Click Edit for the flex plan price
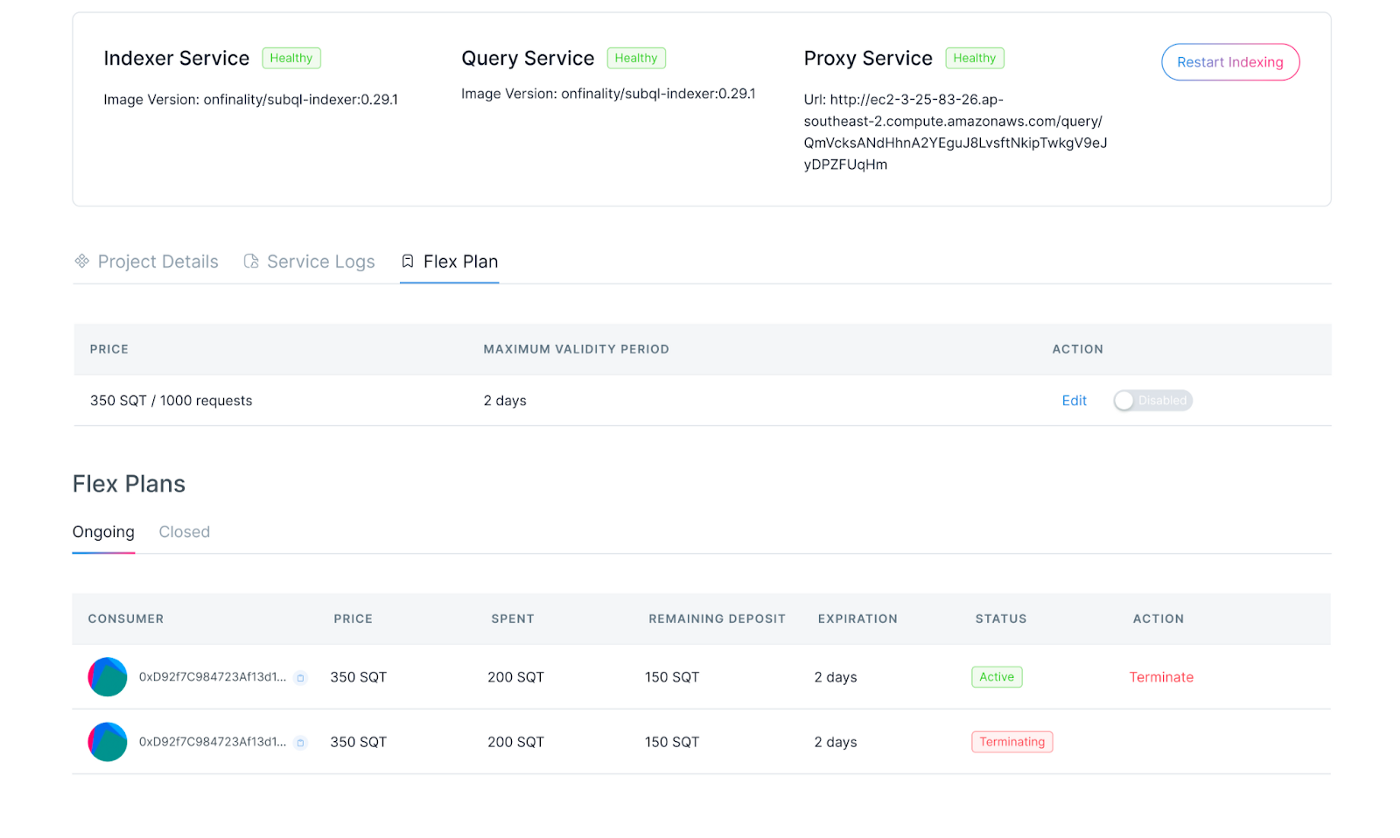 [1074, 400]
